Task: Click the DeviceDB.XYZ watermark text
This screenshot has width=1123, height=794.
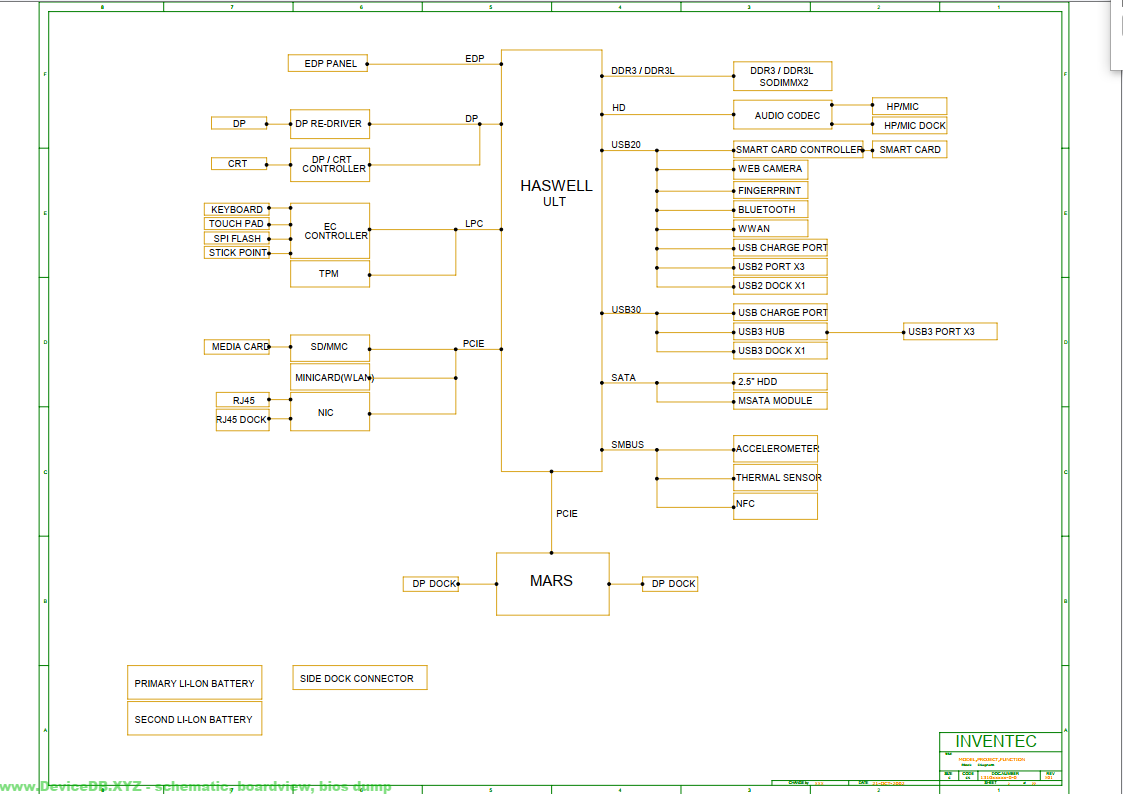Action: 196,786
